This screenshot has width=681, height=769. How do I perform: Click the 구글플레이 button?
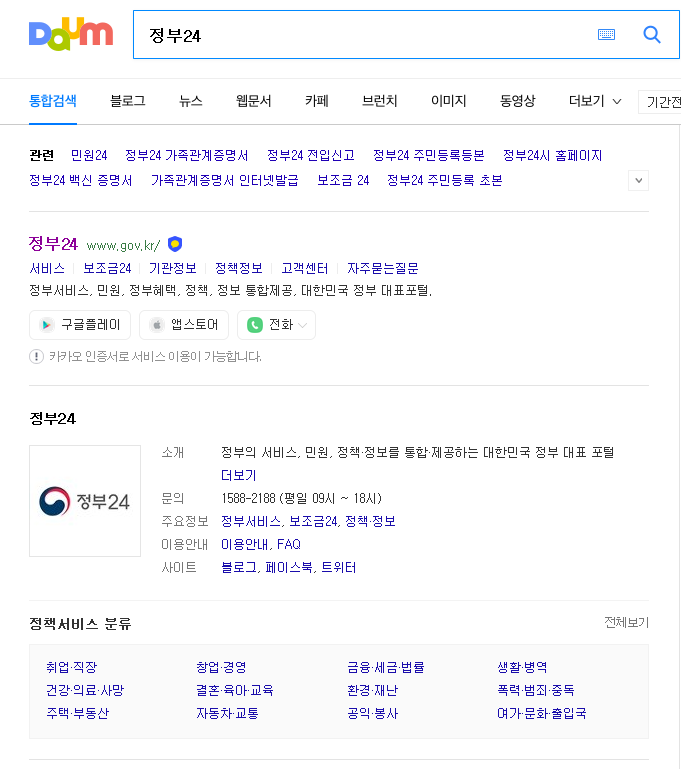(x=80, y=325)
